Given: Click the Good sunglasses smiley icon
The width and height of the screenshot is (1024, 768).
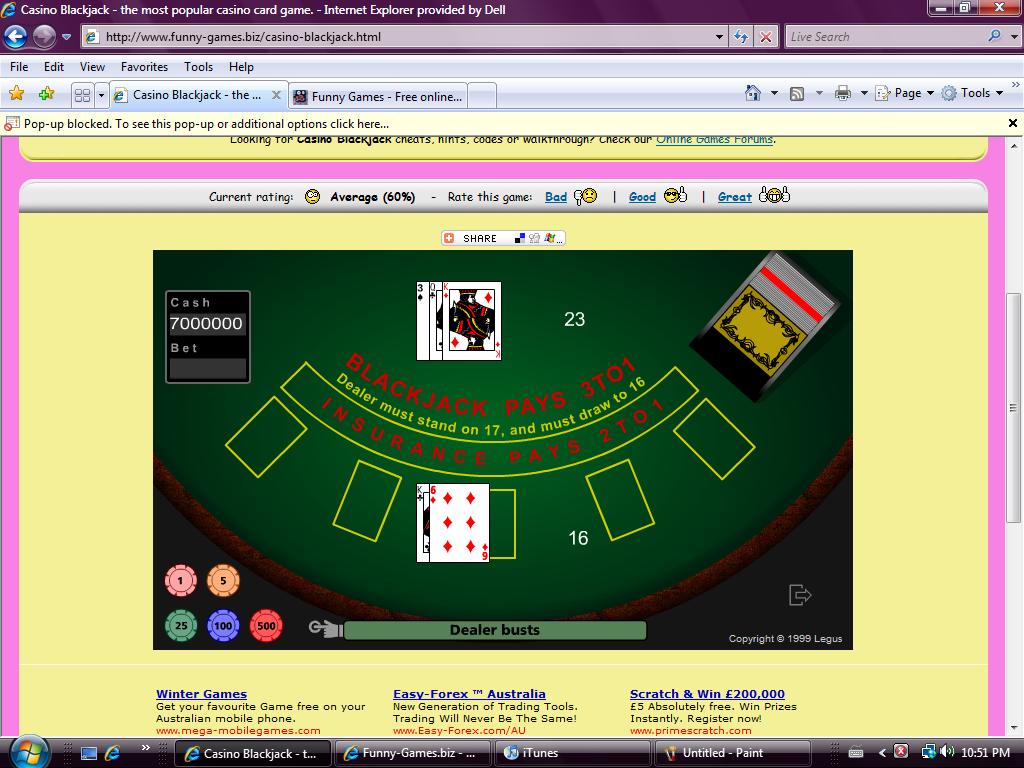Looking at the screenshot, I should point(675,195).
